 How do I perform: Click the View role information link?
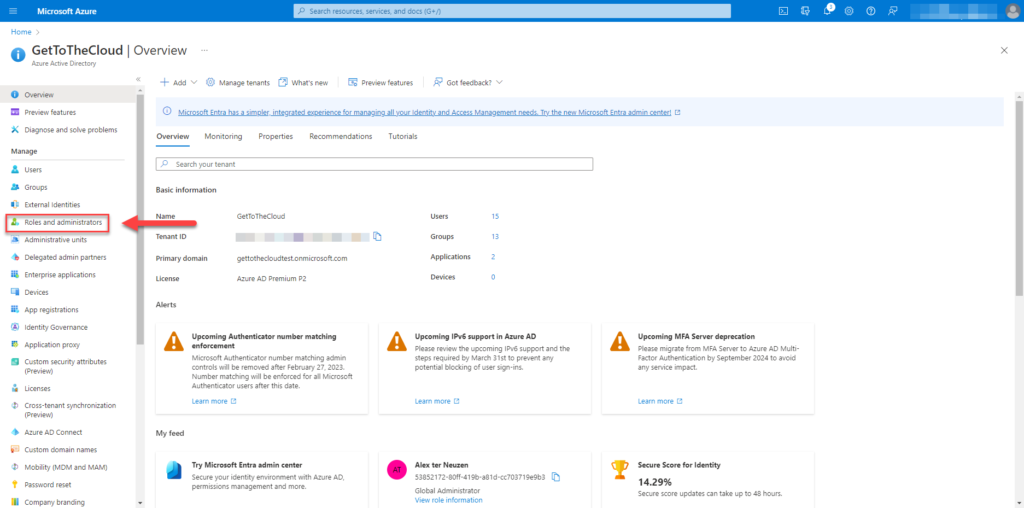[x=449, y=500]
